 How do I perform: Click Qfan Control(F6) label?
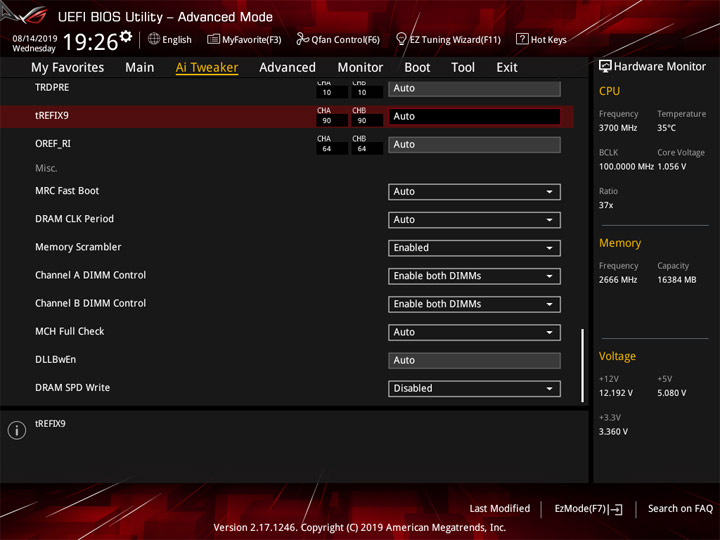[x=345, y=39]
